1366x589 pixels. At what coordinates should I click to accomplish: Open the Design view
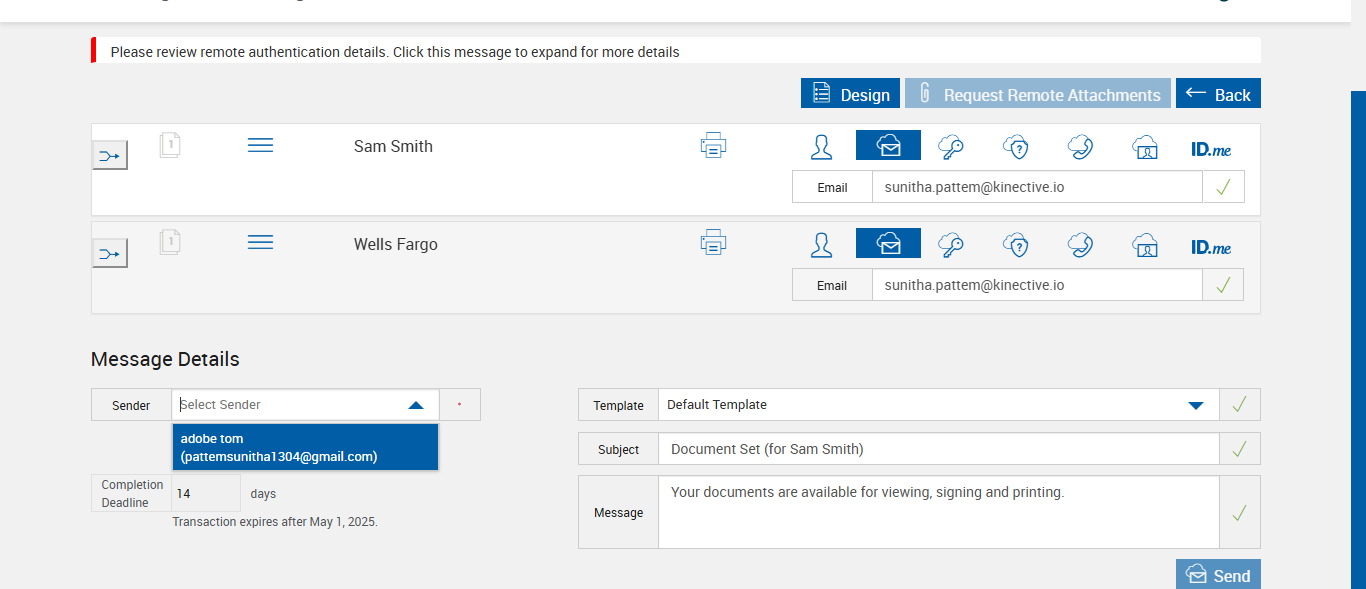[850, 94]
